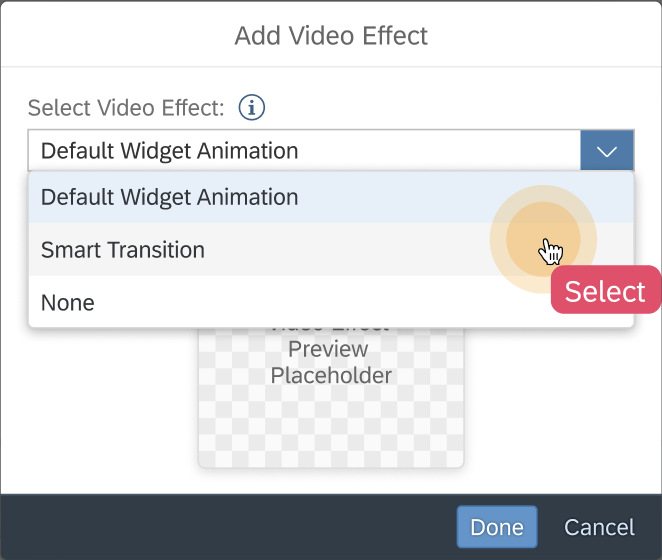Click the Video Effect Preview Placeholder thumbnail

click(x=331, y=397)
